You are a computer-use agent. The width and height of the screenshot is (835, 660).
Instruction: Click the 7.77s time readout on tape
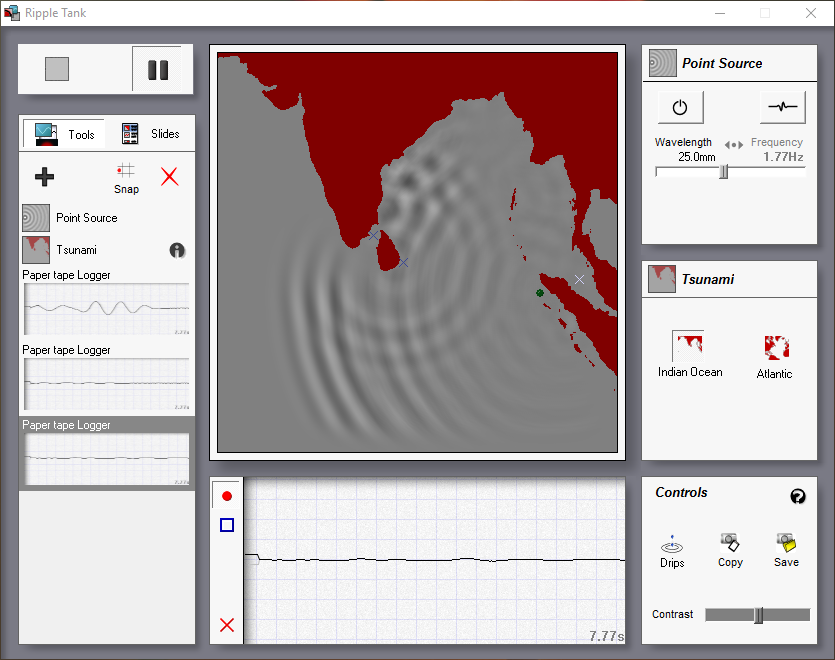607,636
